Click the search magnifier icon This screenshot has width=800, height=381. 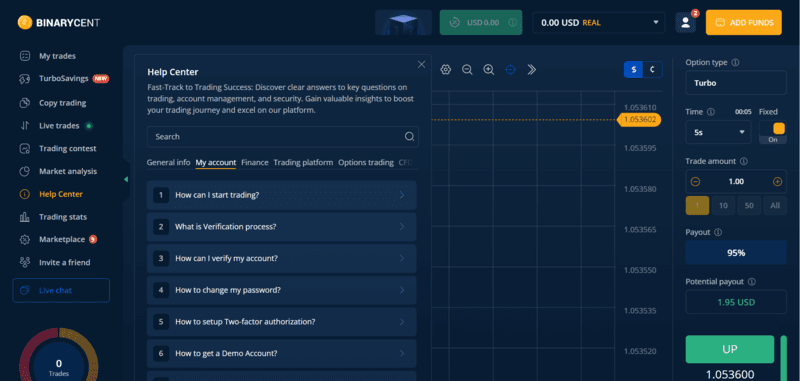[409, 137]
